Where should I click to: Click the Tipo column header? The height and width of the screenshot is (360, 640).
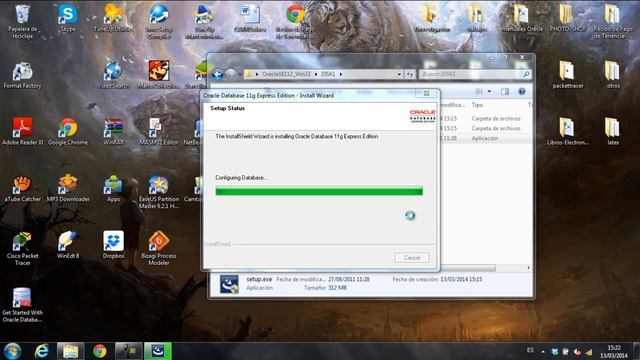478,105
